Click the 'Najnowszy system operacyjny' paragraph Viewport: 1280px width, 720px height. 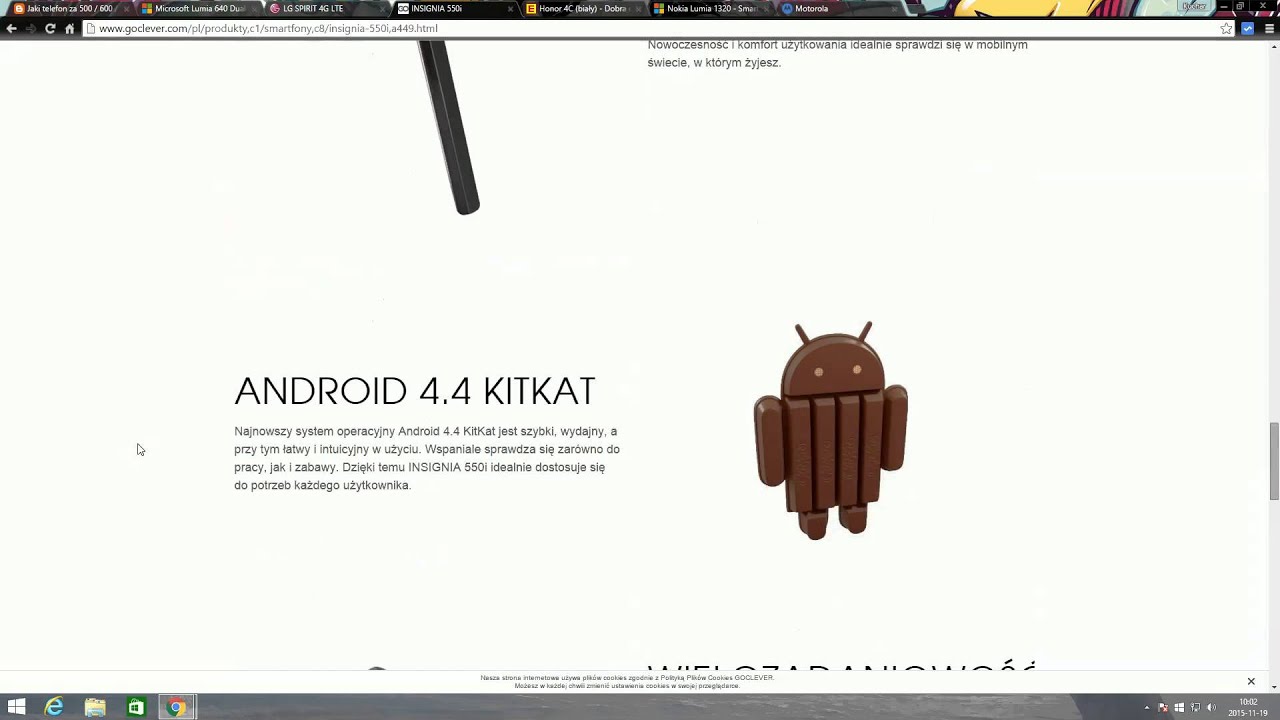(x=427, y=458)
